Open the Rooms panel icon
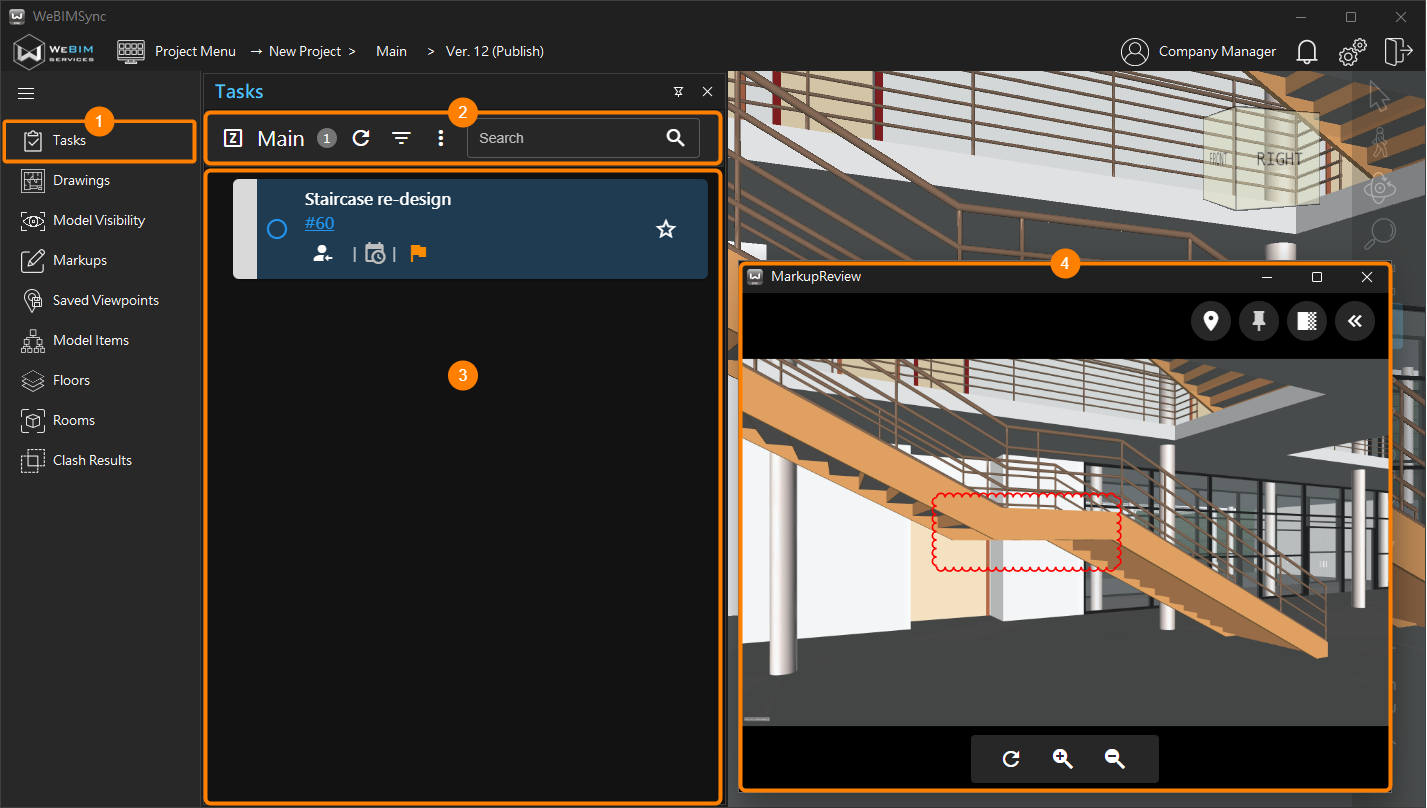This screenshot has width=1427, height=808. tap(33, 420)
